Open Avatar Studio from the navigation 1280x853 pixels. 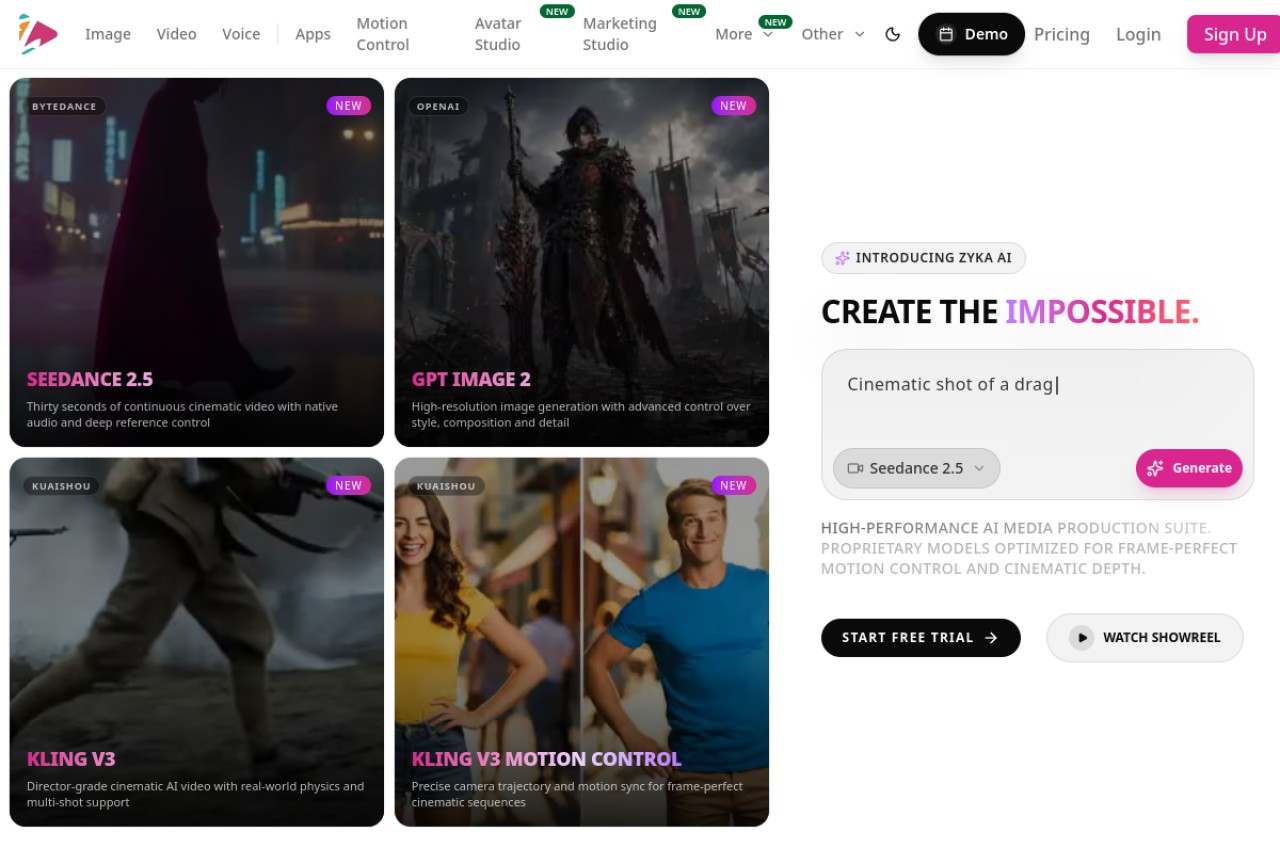pos(498,34)
